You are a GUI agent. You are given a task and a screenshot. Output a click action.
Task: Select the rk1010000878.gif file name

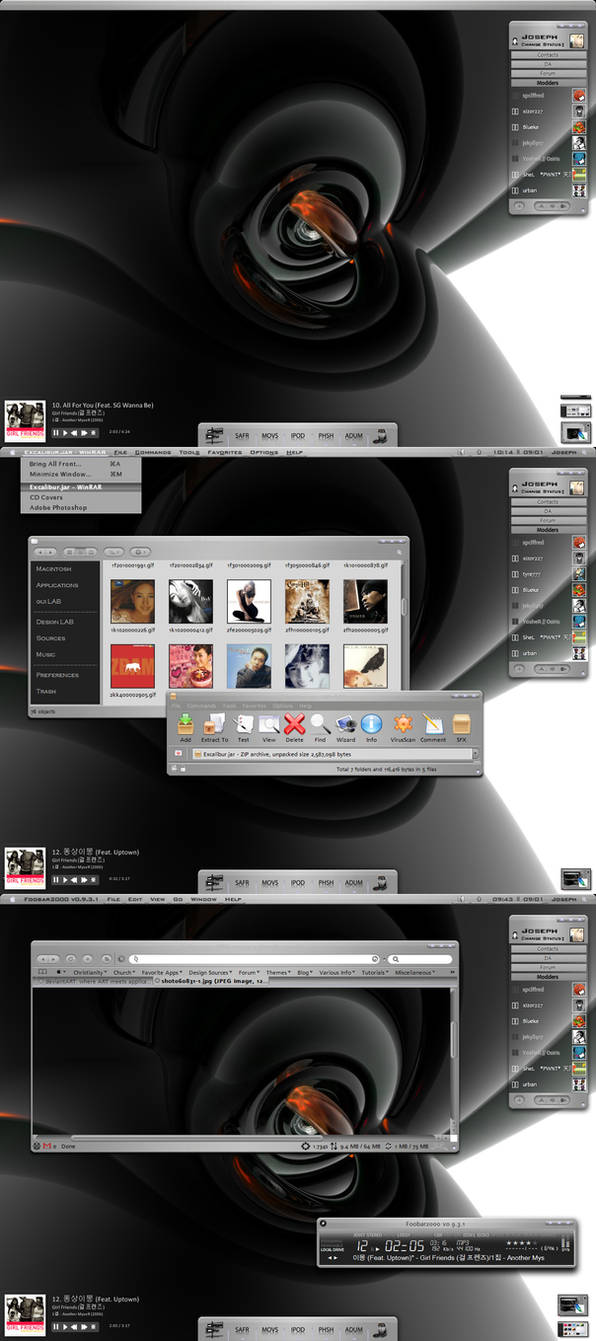click(365, 565)
